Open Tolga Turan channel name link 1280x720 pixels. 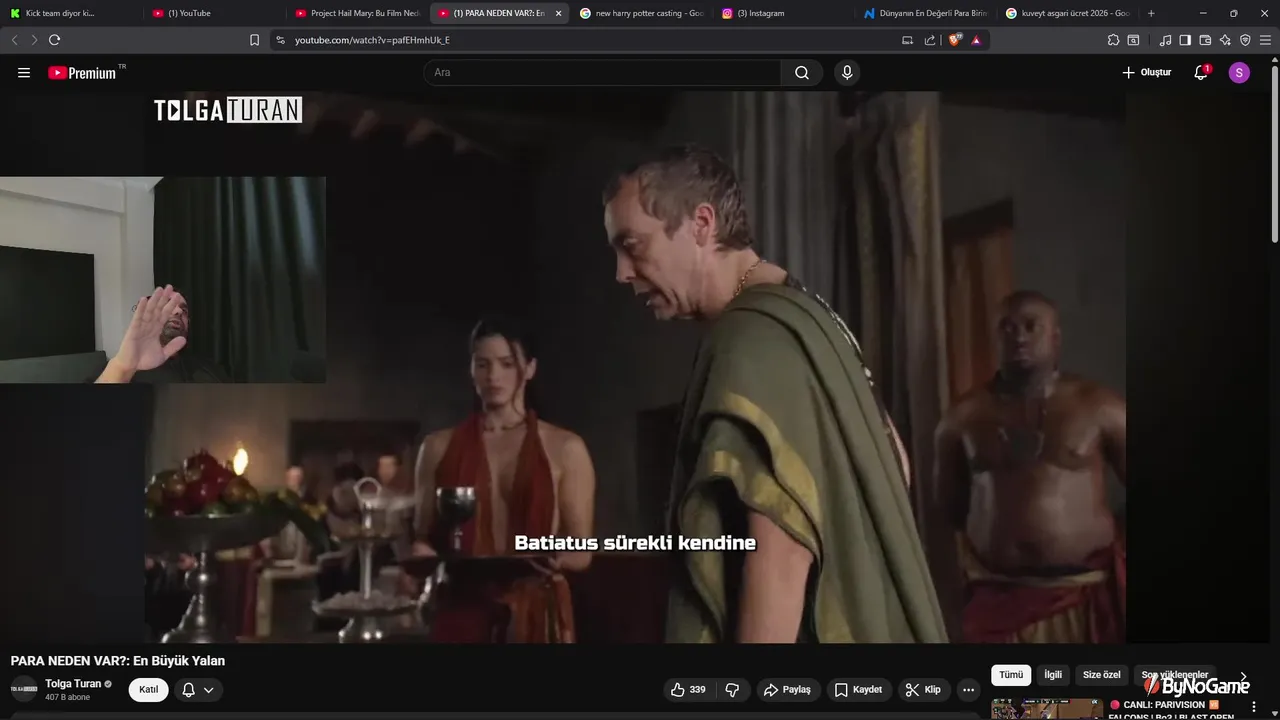point(73,684)
